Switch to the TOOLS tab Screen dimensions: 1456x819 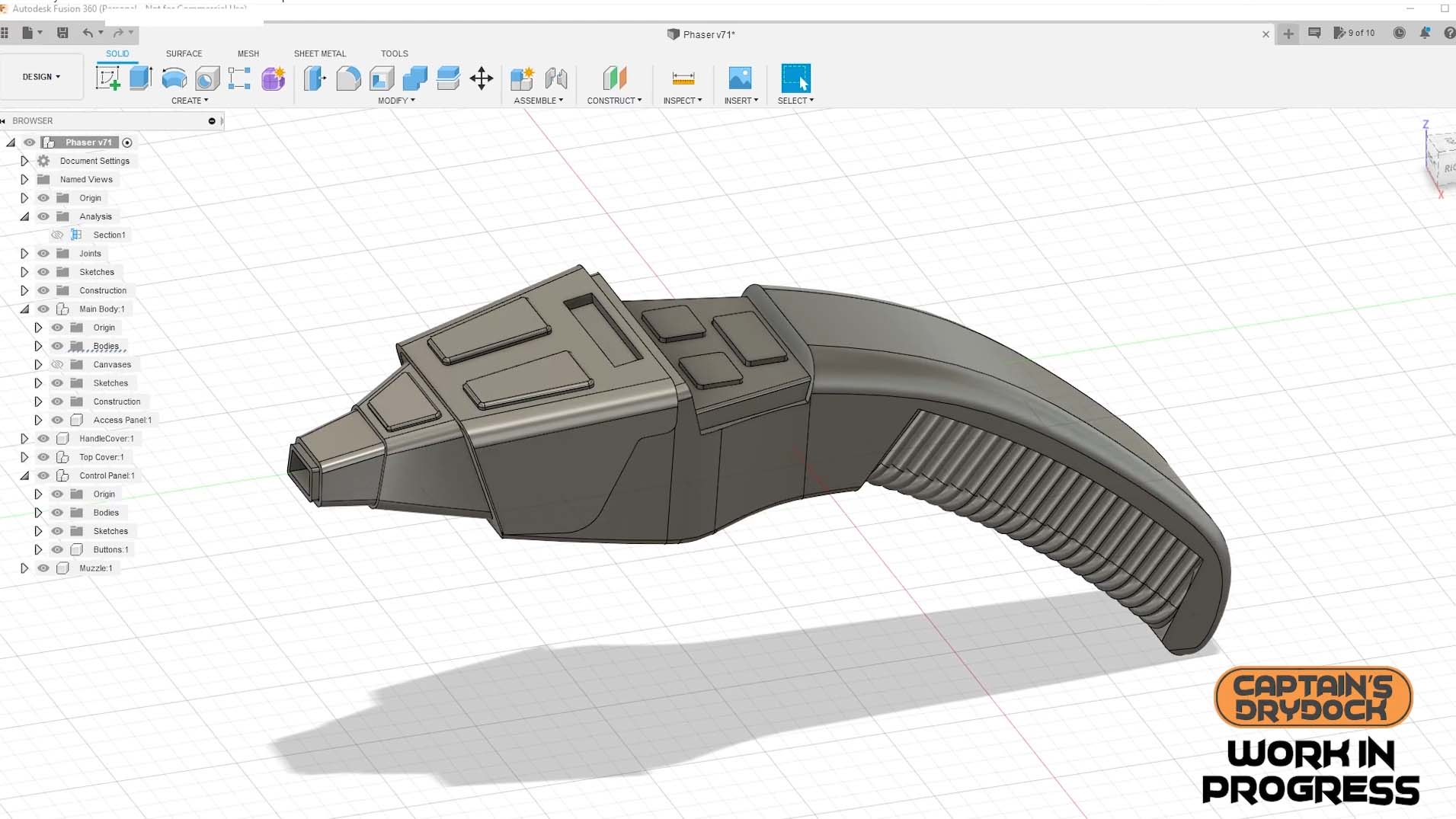point(395,53)
